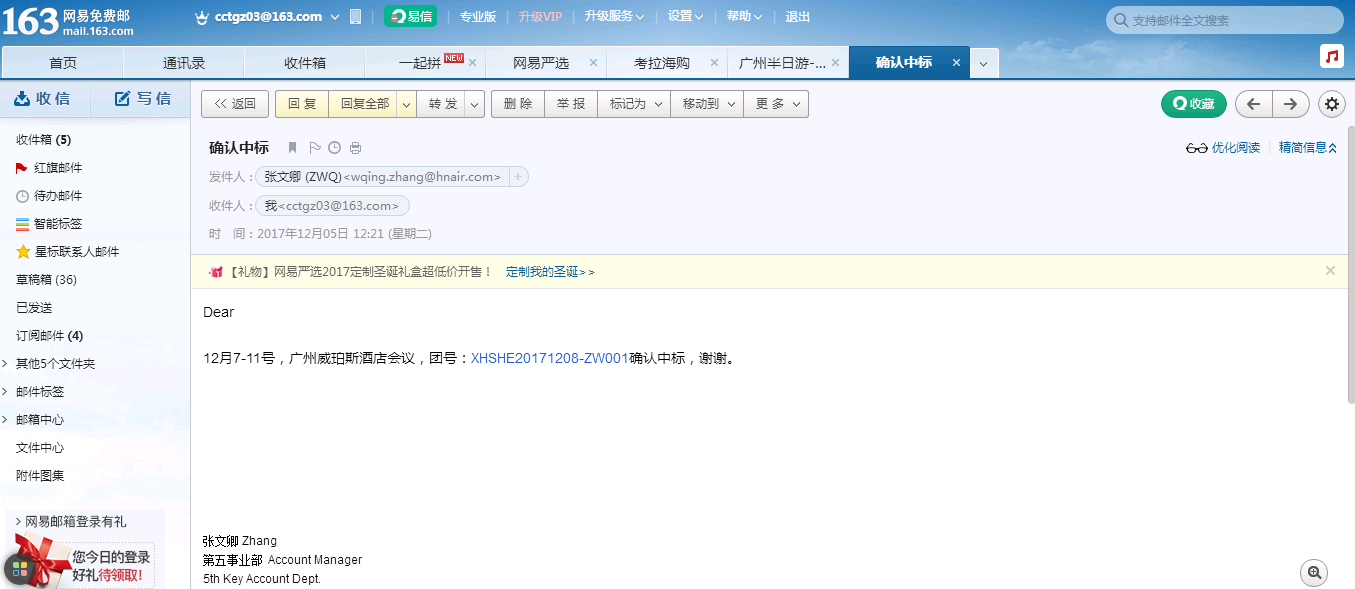Click the bookmark icon beside the subject
The image size is (1355, 589).
(x=293, y=148)
